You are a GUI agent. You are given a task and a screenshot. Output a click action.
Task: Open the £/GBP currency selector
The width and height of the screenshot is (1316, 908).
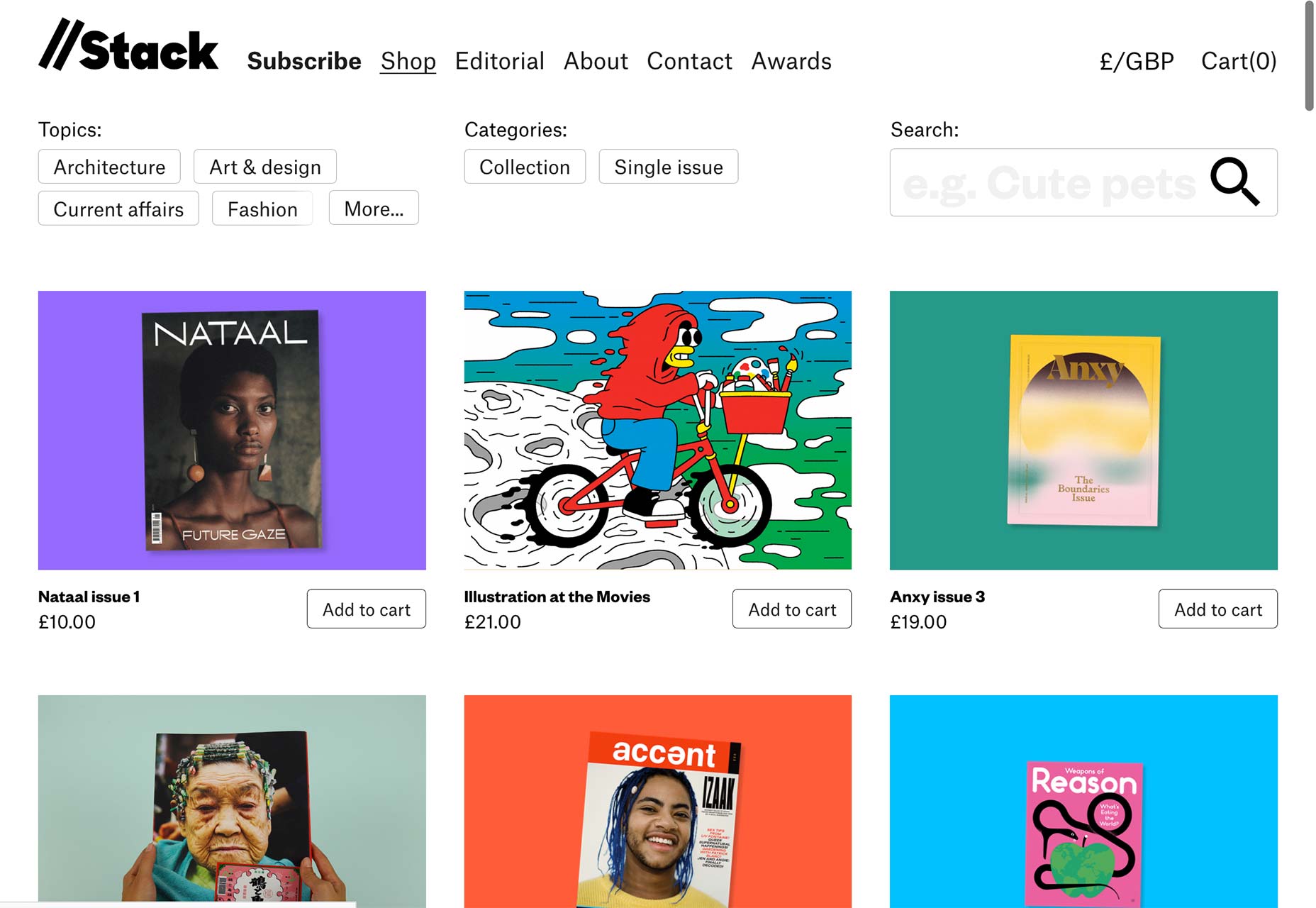[1137, 61]
